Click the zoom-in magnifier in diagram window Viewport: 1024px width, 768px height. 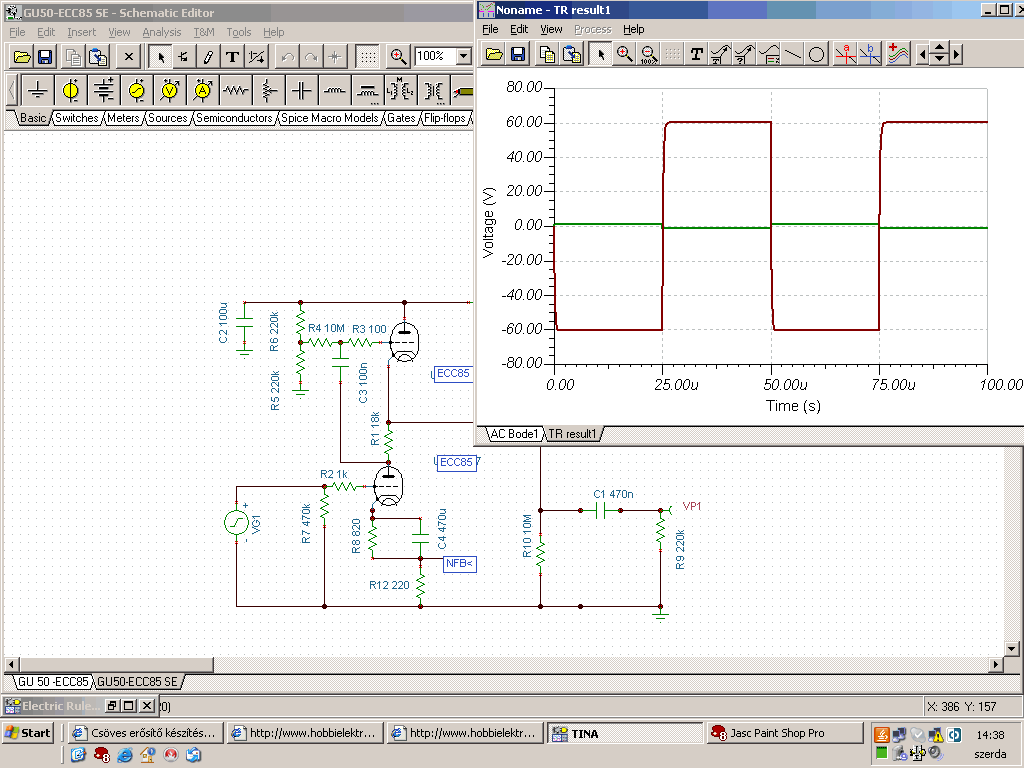[625, 54]
